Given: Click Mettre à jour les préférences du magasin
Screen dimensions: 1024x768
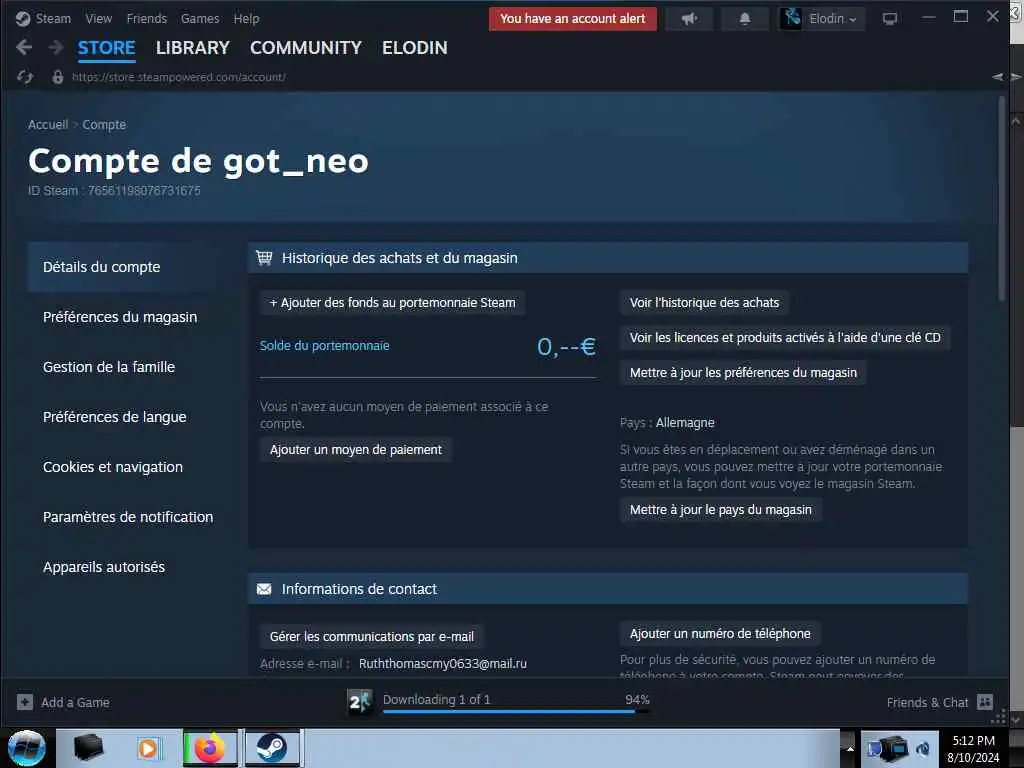Looking at the screenshot, I should [x=743, y=373].
